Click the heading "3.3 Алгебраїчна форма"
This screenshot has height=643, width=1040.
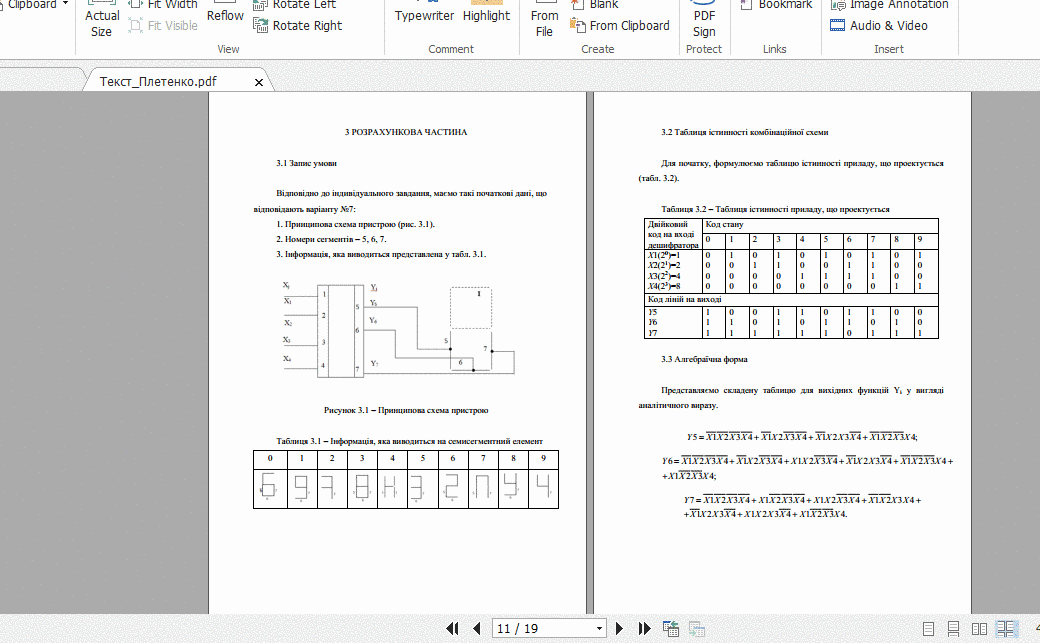704,359
